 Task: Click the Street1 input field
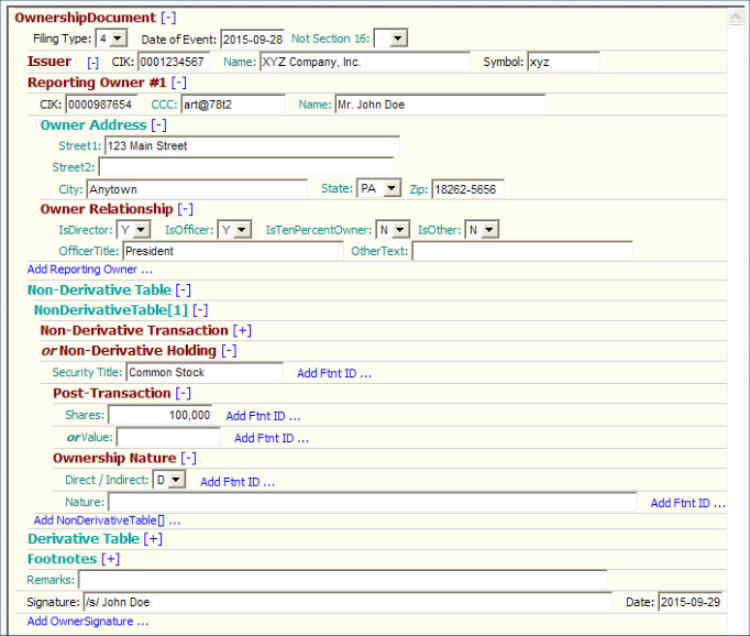(x=252, y=146)
